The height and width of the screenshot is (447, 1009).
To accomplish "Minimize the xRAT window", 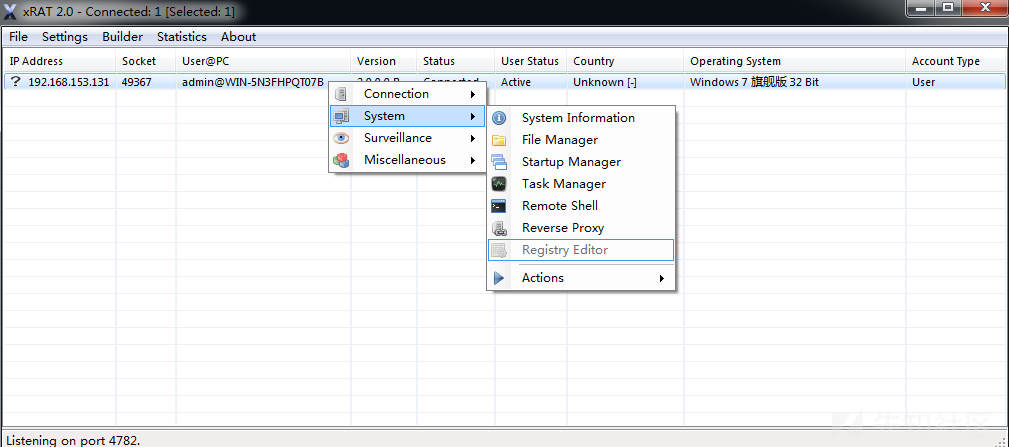I will [x=922, y=8].
